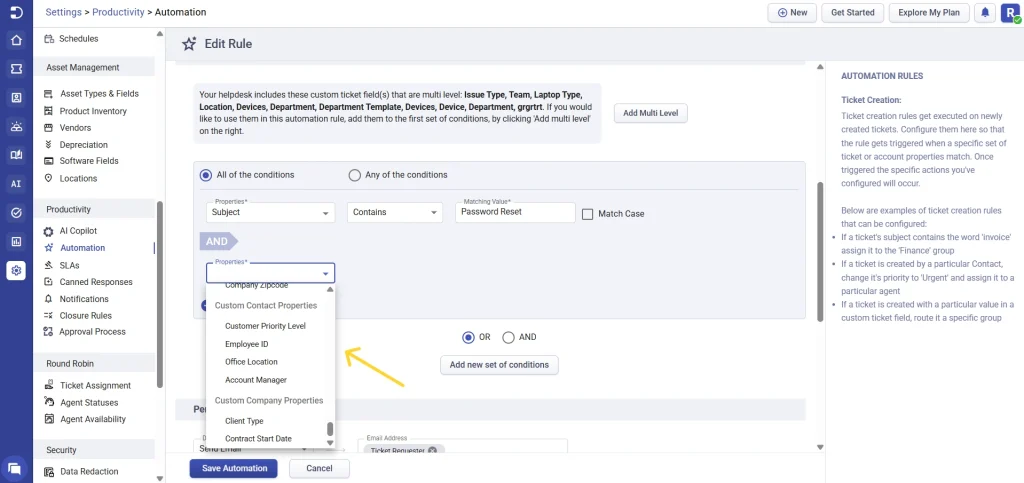Click the Add Multi Level button
Image resolution: width=1024 pixels, height=483 pixels.
pyautogui.click(x=650, y=113)
